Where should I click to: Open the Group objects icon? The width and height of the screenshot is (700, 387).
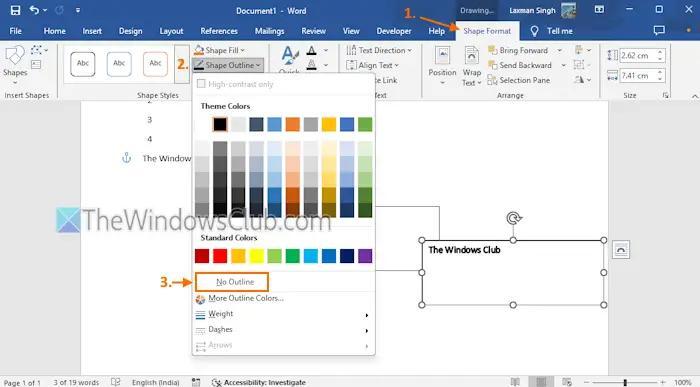582,65
